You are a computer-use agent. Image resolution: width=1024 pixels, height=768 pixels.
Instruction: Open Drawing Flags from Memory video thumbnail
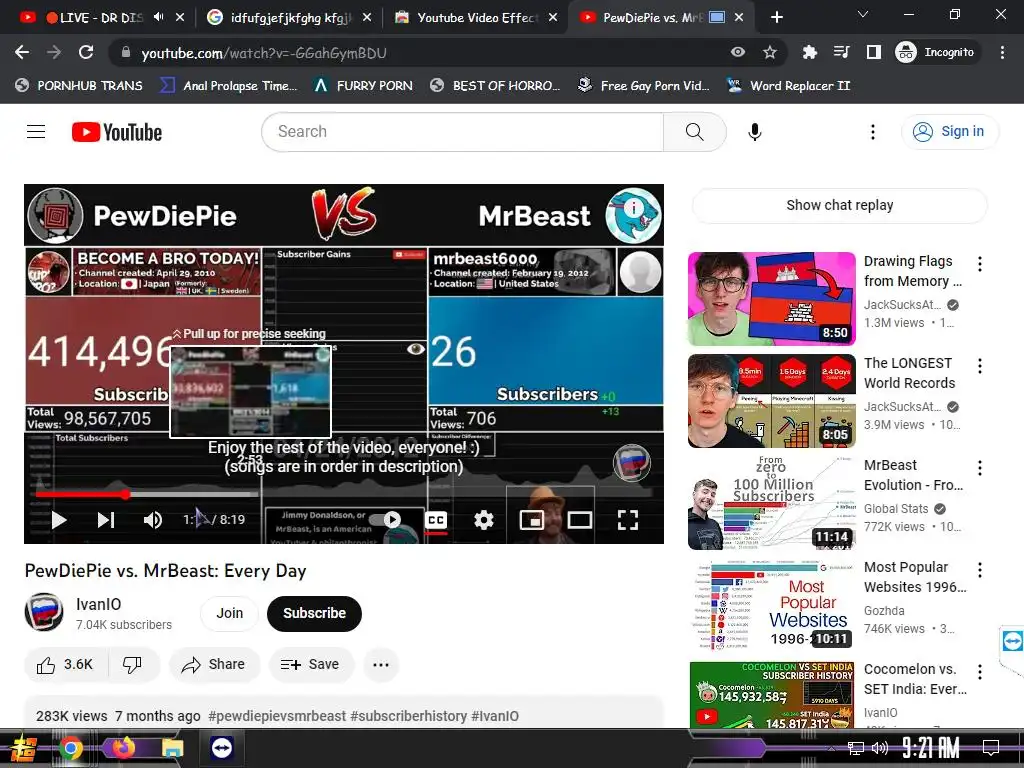(x=771, y=298)
